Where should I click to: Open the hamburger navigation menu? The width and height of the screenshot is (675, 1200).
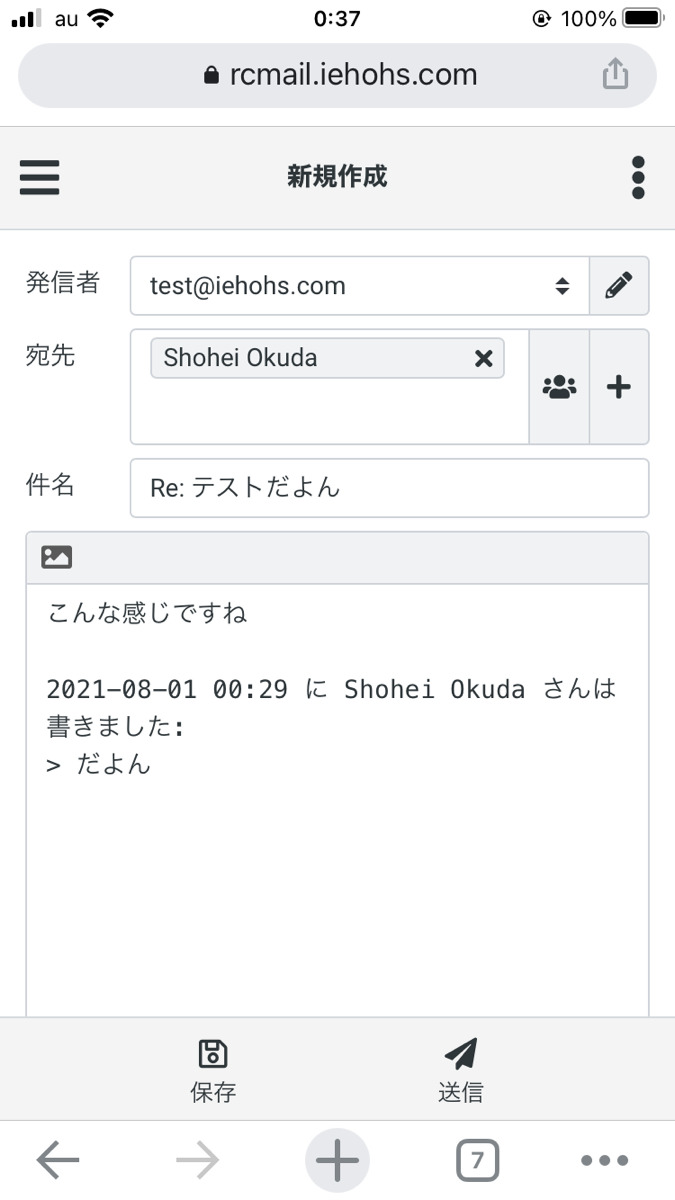click(40, 178)
